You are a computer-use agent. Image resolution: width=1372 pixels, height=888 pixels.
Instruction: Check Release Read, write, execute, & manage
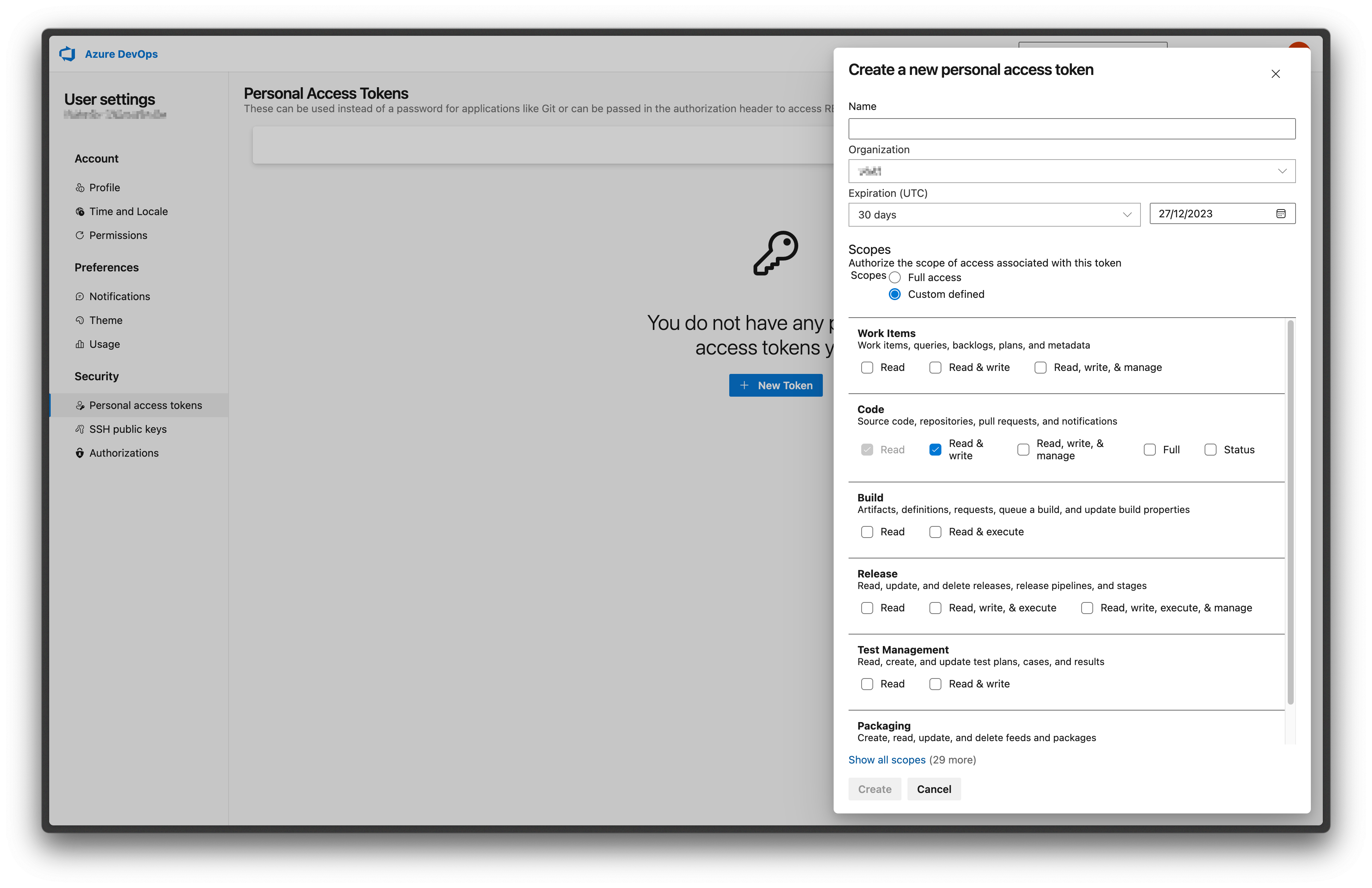(x=1087, y=608)
